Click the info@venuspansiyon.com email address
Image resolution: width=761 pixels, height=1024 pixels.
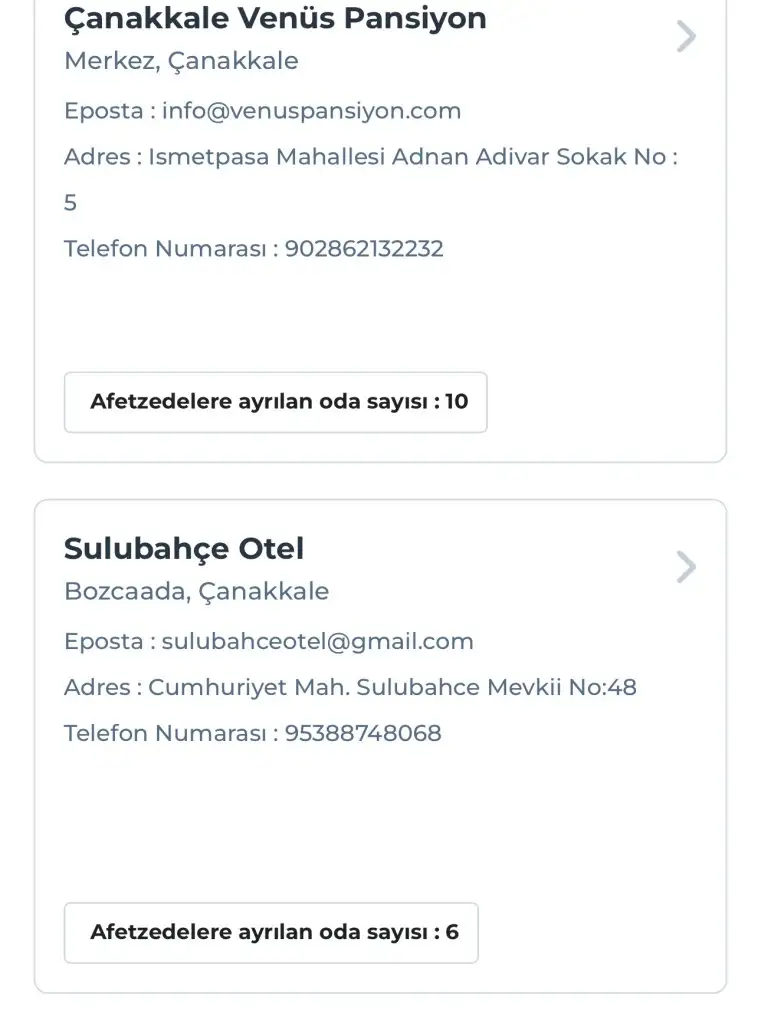point(311,111)
